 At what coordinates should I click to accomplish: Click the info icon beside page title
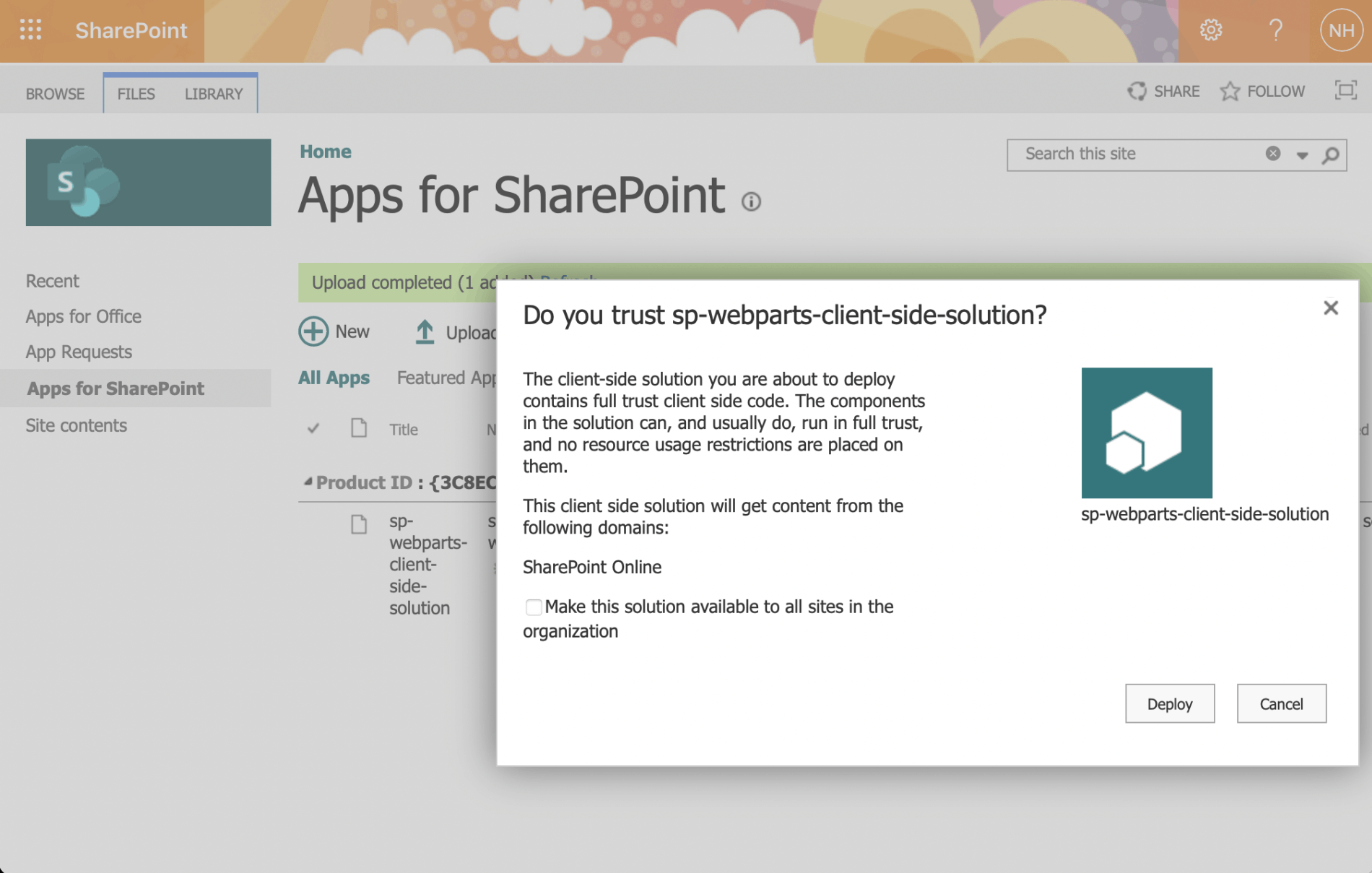[751, 201]
